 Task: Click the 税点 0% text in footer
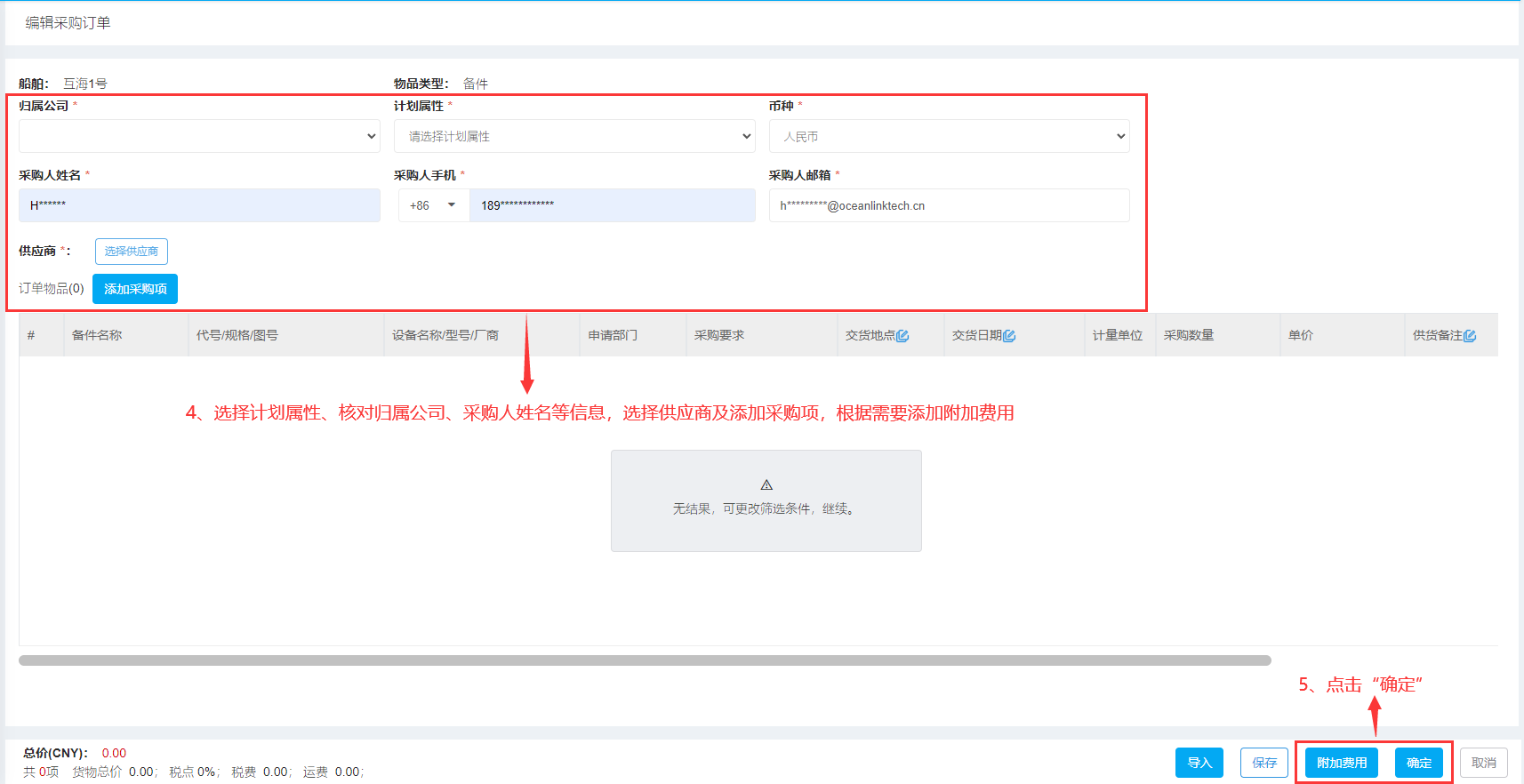195,772
